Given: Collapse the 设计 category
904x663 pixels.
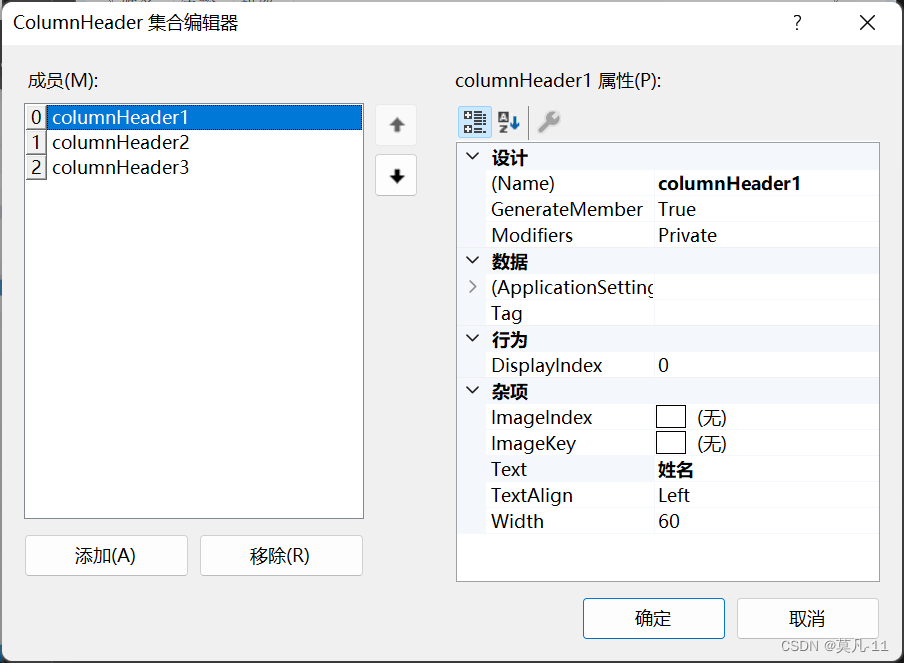Looking at the screenshot, I should tap(472, 156).
